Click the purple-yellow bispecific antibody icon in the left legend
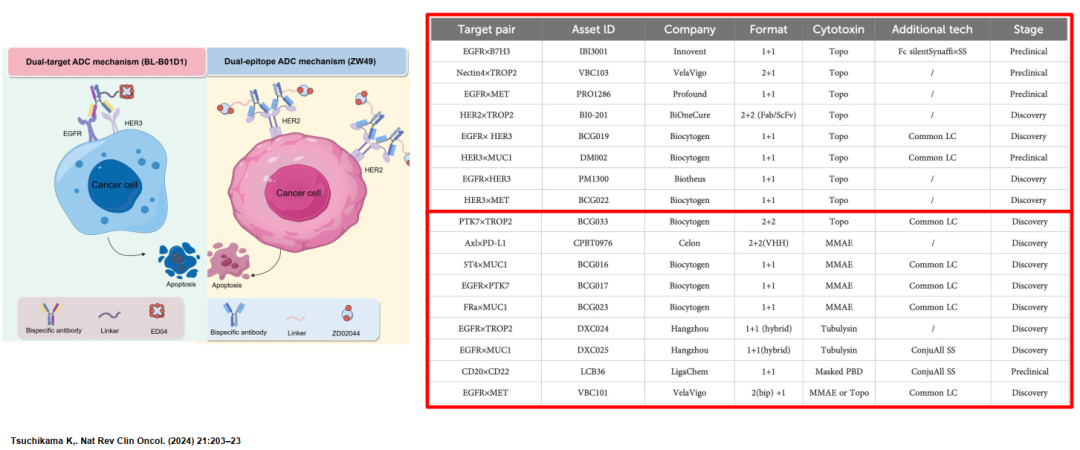Viewport: 1080px width, 450px height. pos(51,314)
